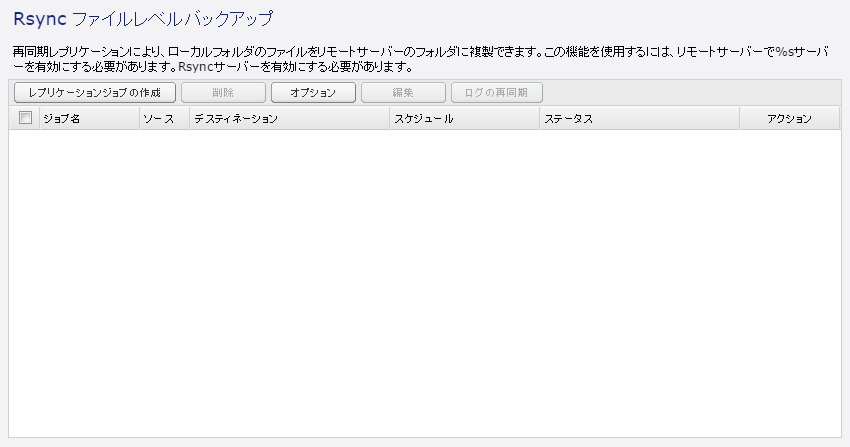Toggle the select-all checkbox in table header

[25, 118]
